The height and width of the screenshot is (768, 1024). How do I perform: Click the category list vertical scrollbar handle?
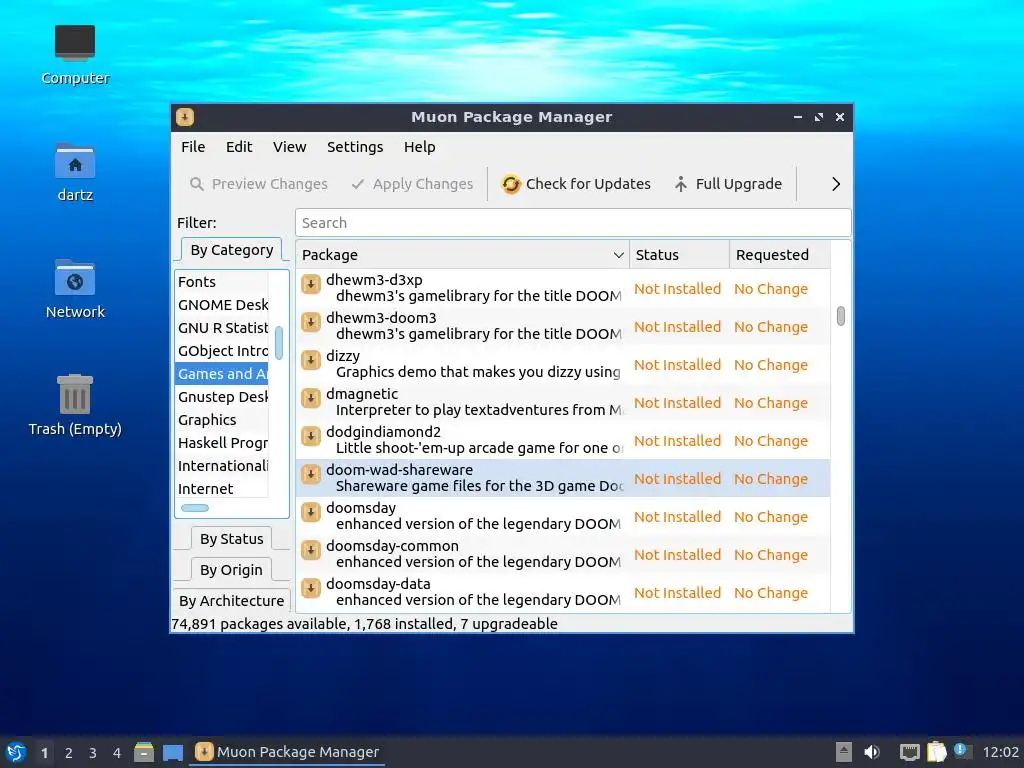(279, 343)
